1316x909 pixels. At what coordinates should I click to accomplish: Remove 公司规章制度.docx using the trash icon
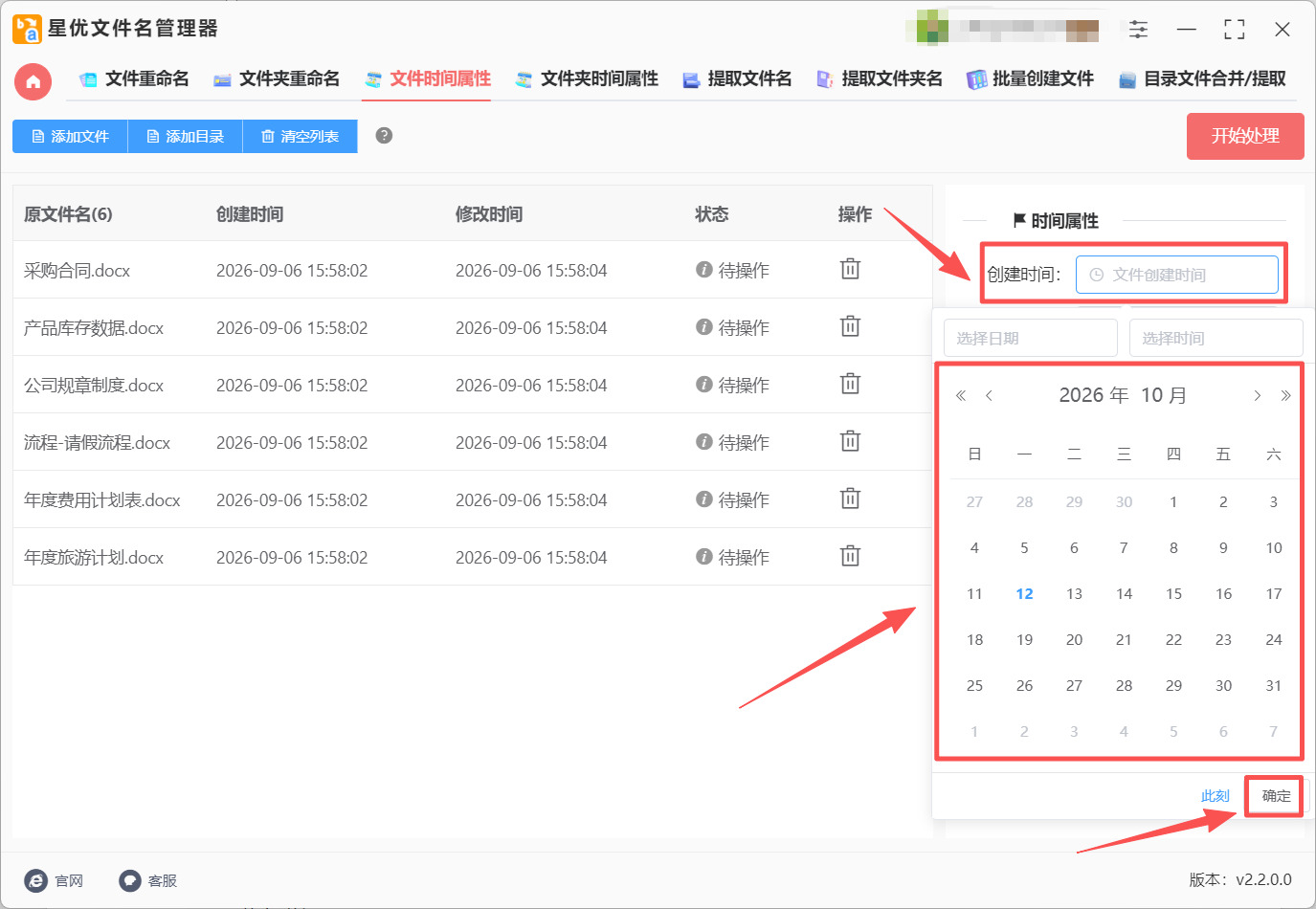pos(850,384)
